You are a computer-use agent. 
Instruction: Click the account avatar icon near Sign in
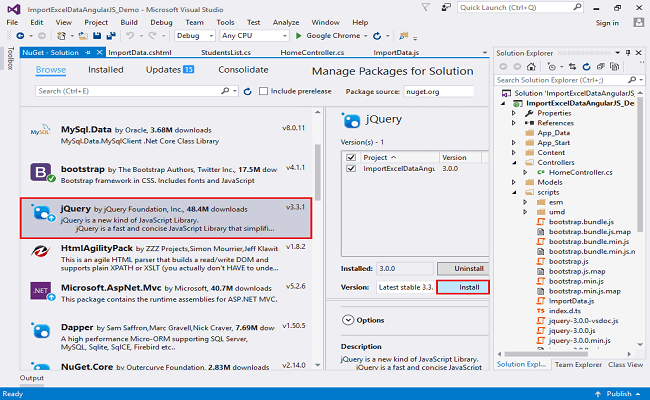[638, 22]
